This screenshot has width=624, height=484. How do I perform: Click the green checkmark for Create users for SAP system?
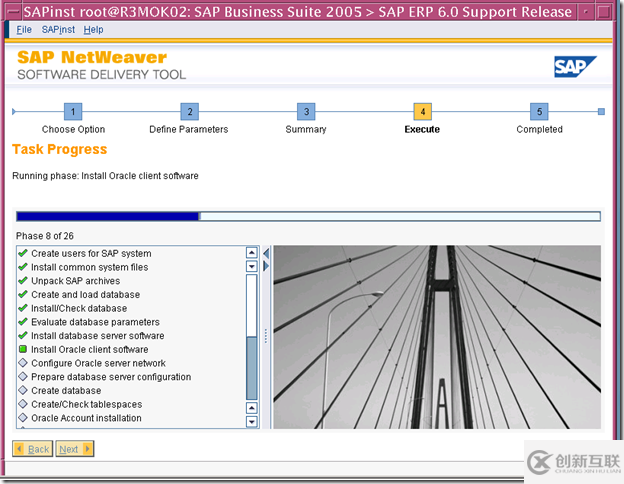click(x=23, y=253)
